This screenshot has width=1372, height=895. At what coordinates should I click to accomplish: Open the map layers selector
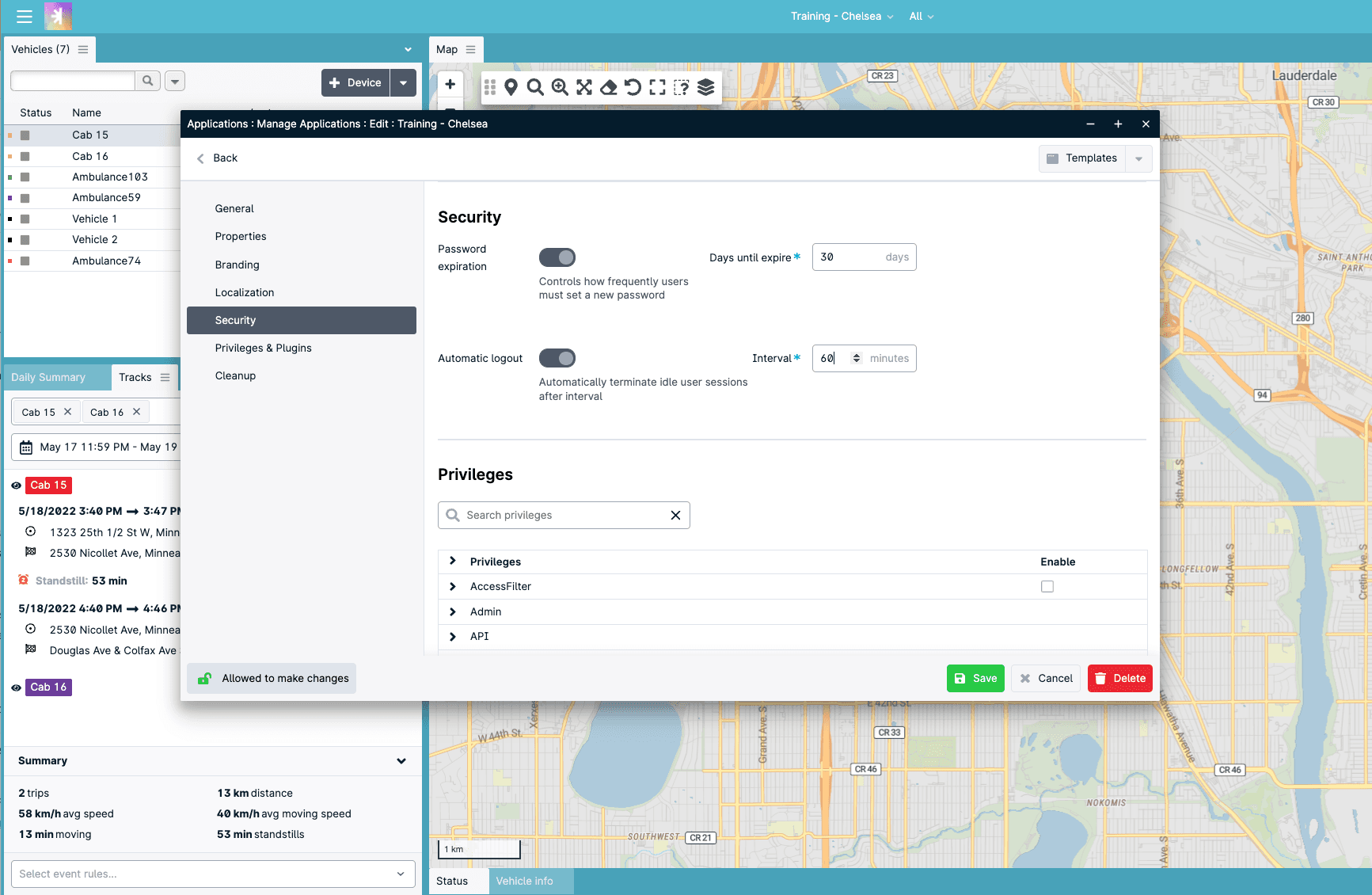coord(705,87)
